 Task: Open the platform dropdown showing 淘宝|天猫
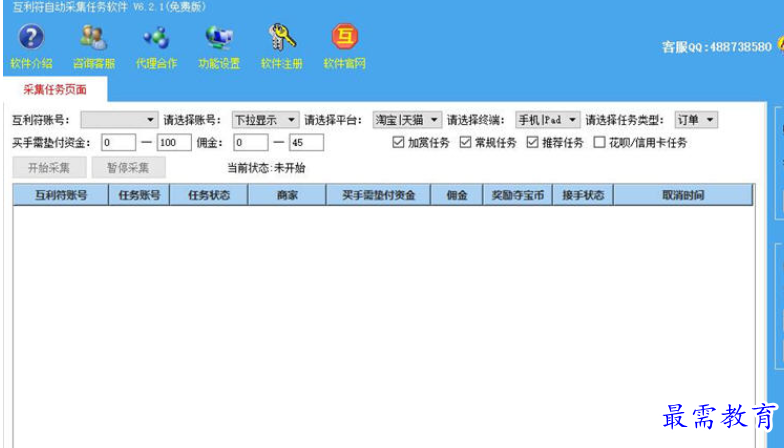(407, 120)
